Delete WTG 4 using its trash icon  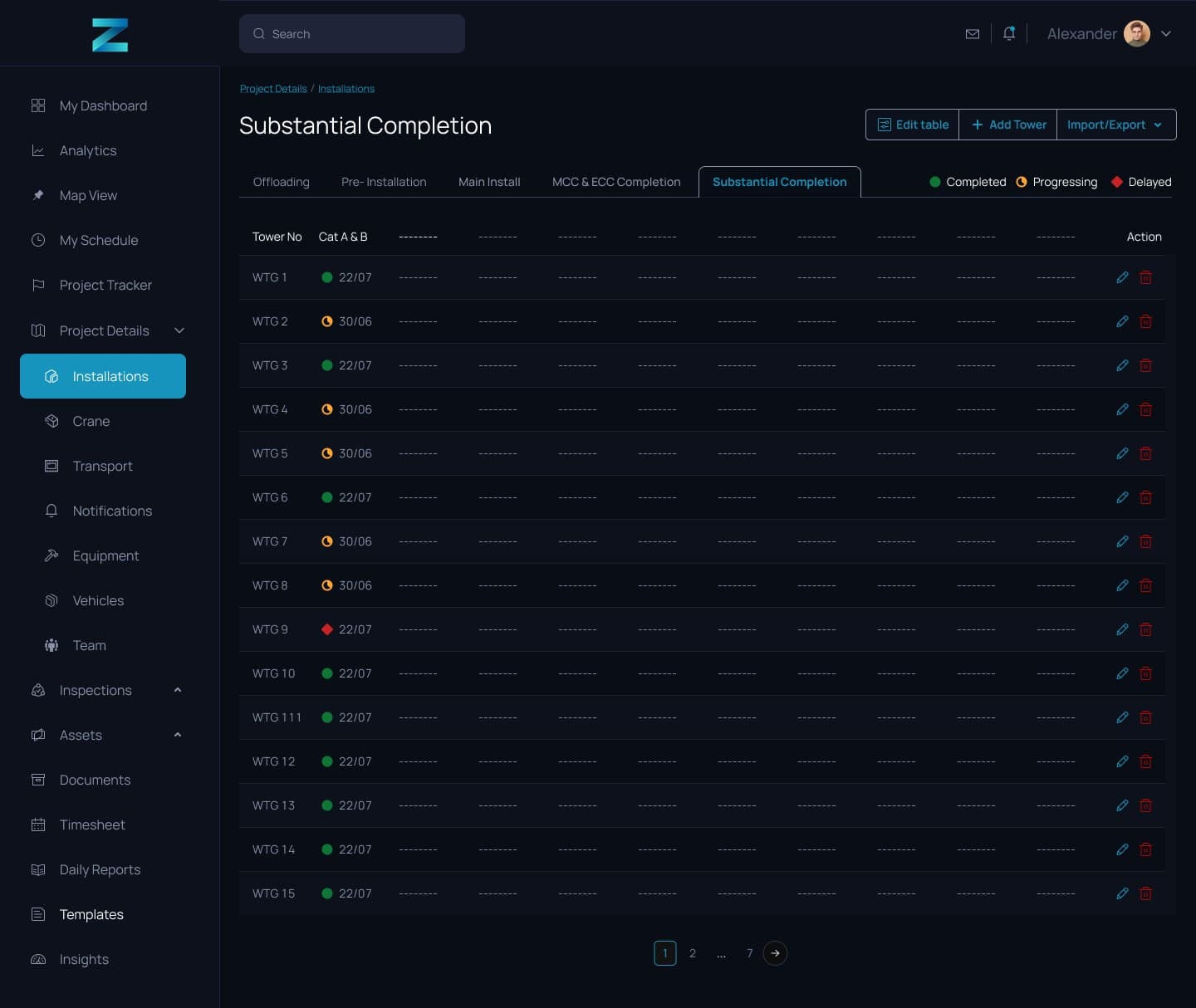coord(1145,409)
